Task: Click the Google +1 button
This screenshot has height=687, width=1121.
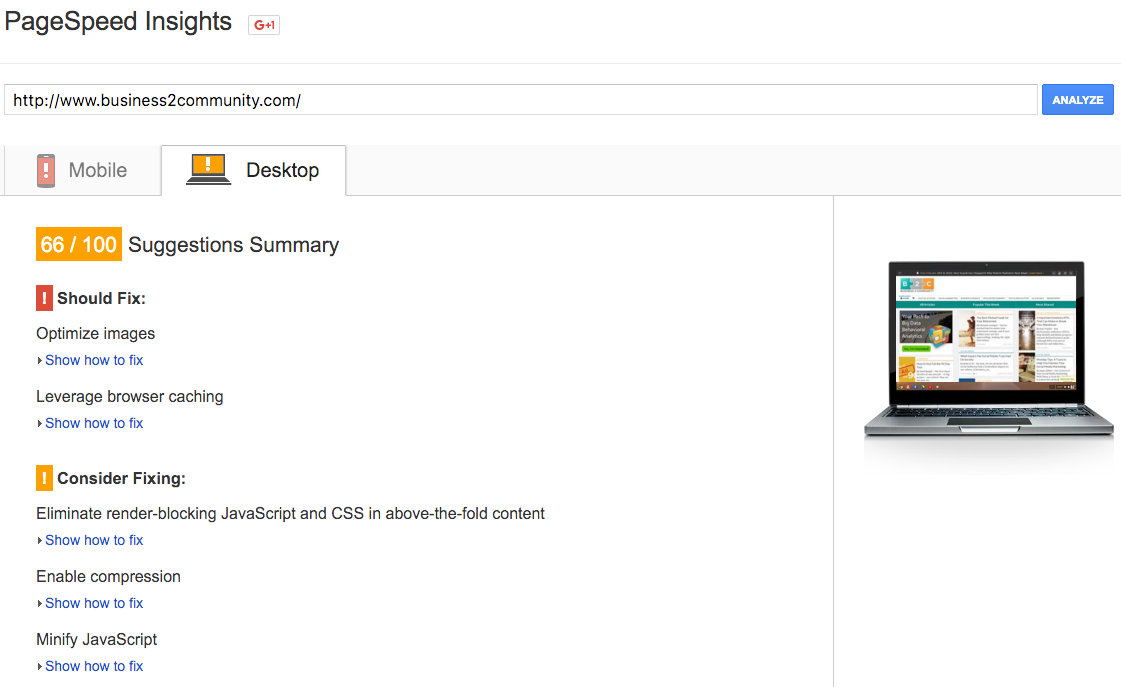Action: [x=264, y=25]
